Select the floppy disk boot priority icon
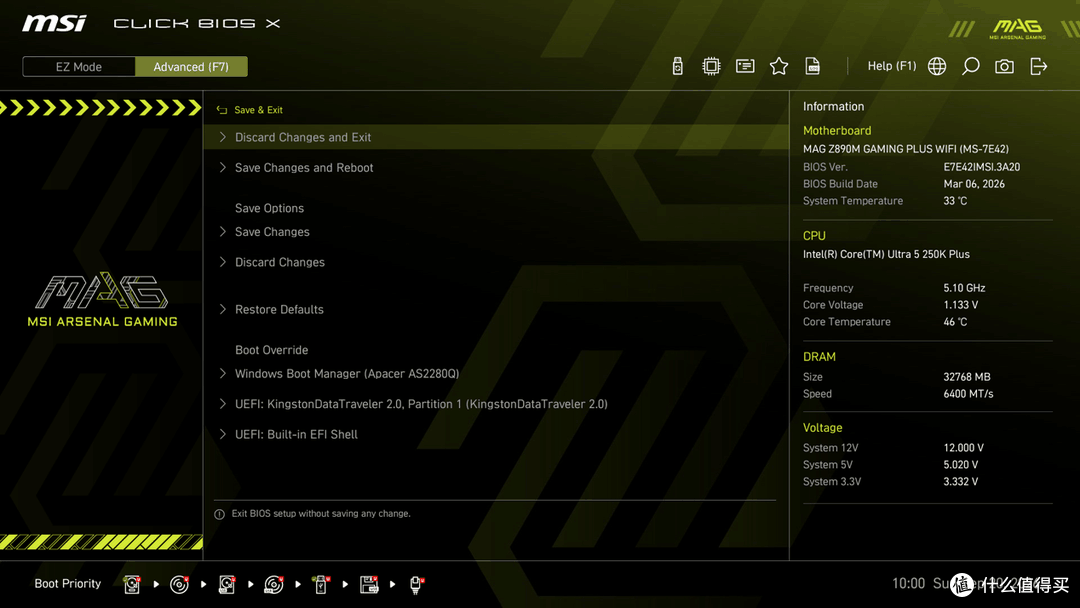Viewport: 1080px width, 608px height. pos(369,585)
